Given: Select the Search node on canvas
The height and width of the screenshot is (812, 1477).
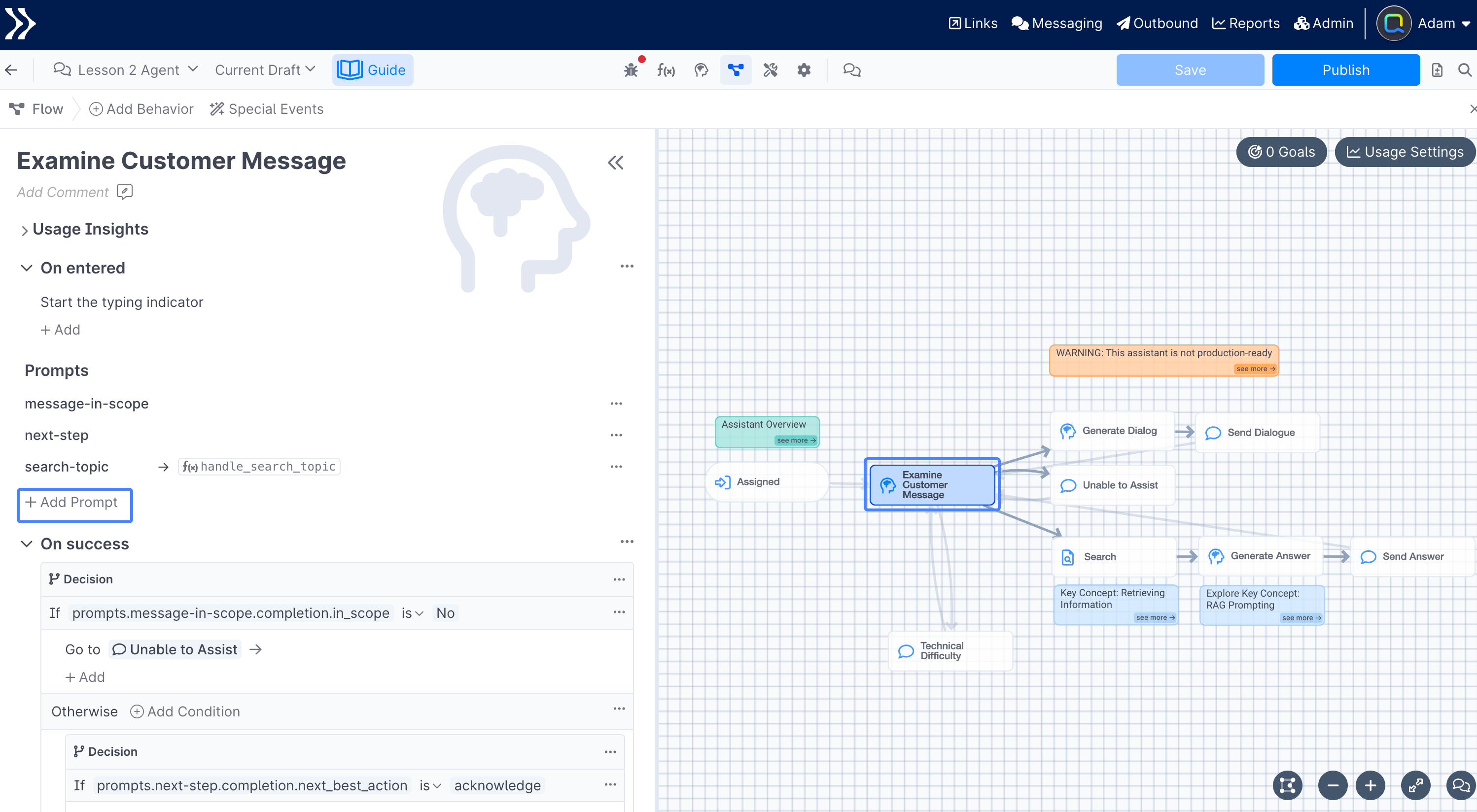Looking at the screenshot, I should click(1114, 556).
